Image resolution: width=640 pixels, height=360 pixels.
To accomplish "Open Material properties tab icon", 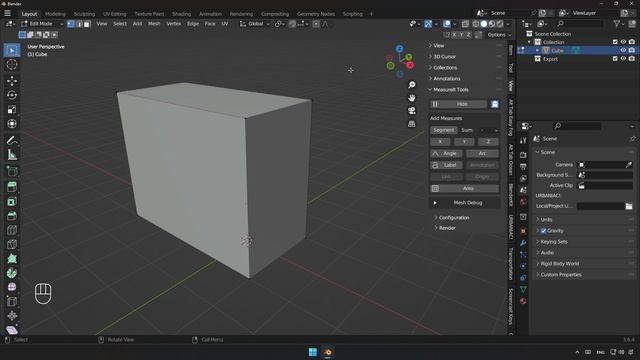I will click(523, 301).
